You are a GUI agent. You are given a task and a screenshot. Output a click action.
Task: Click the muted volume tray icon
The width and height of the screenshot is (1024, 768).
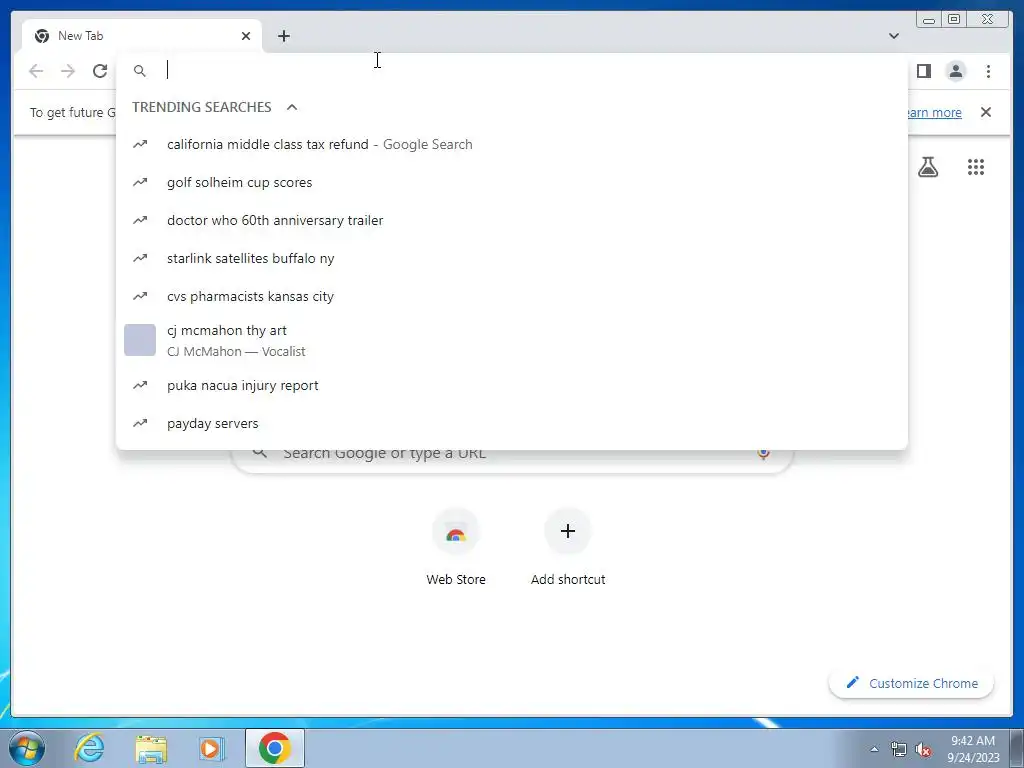(923, 749)
